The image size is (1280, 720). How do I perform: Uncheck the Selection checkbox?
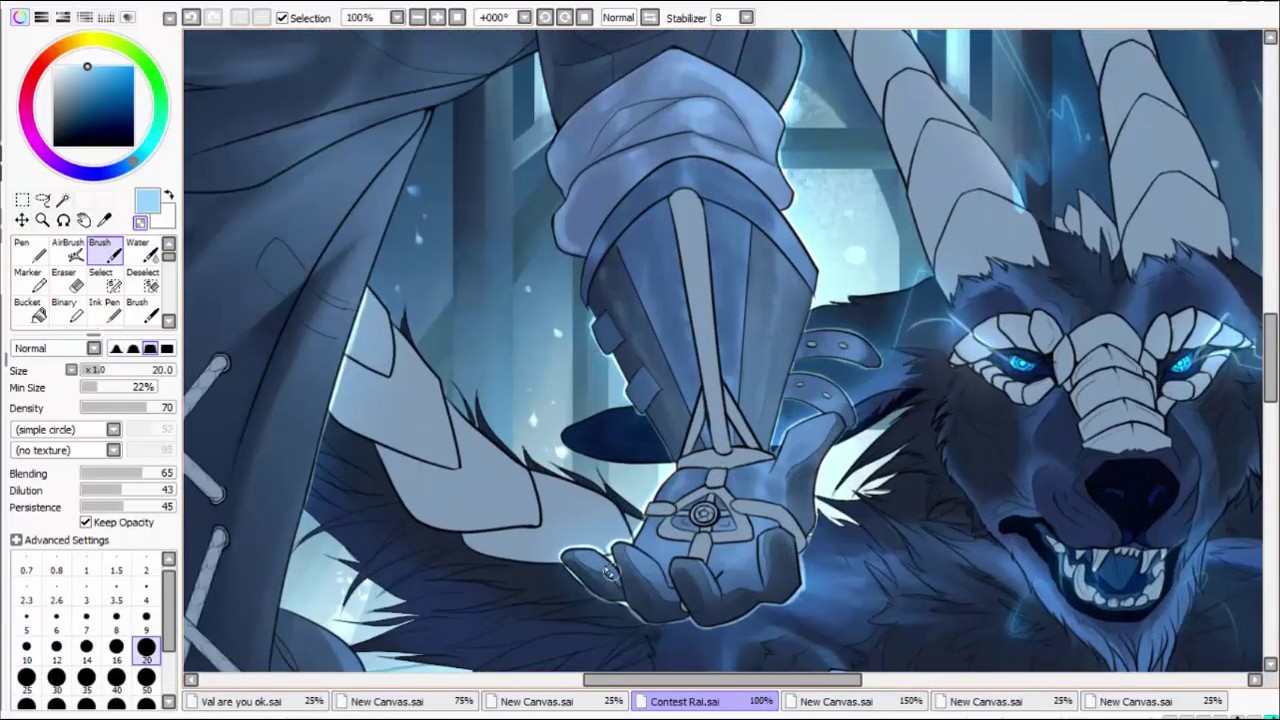(x=282, y=18)
